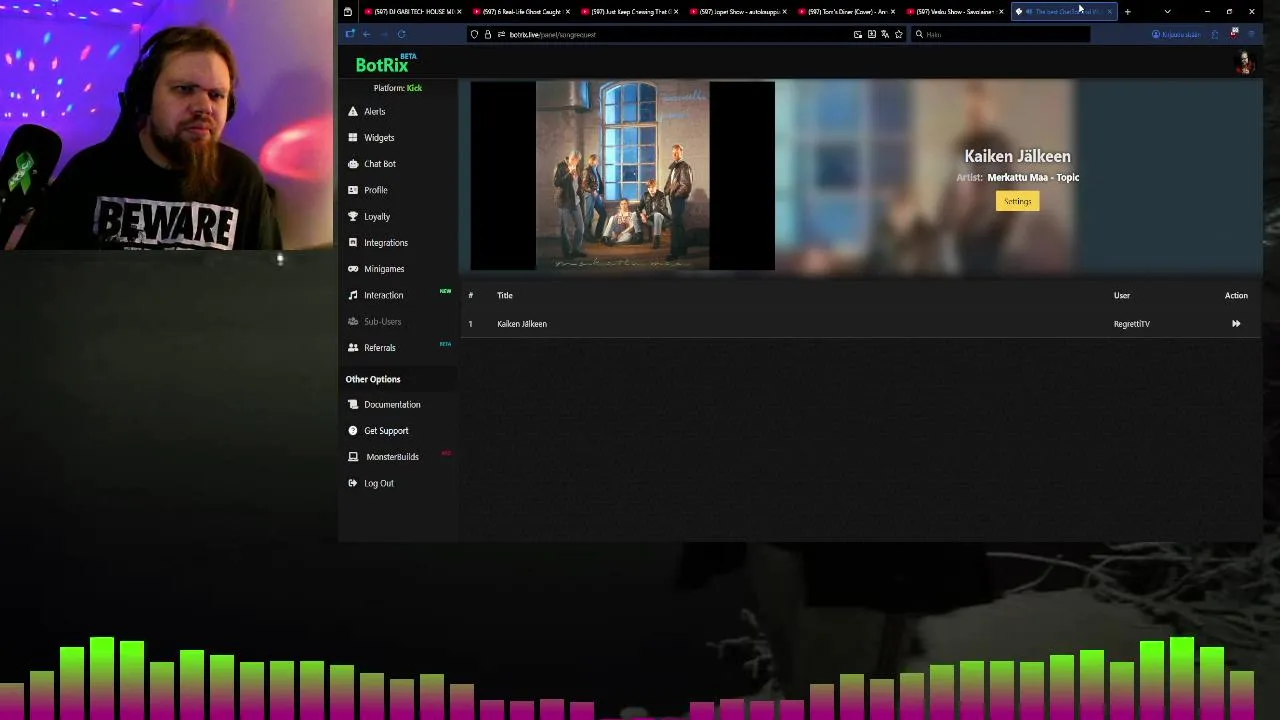Close the Tom's Diner (Cover) tab

[893, 11]
